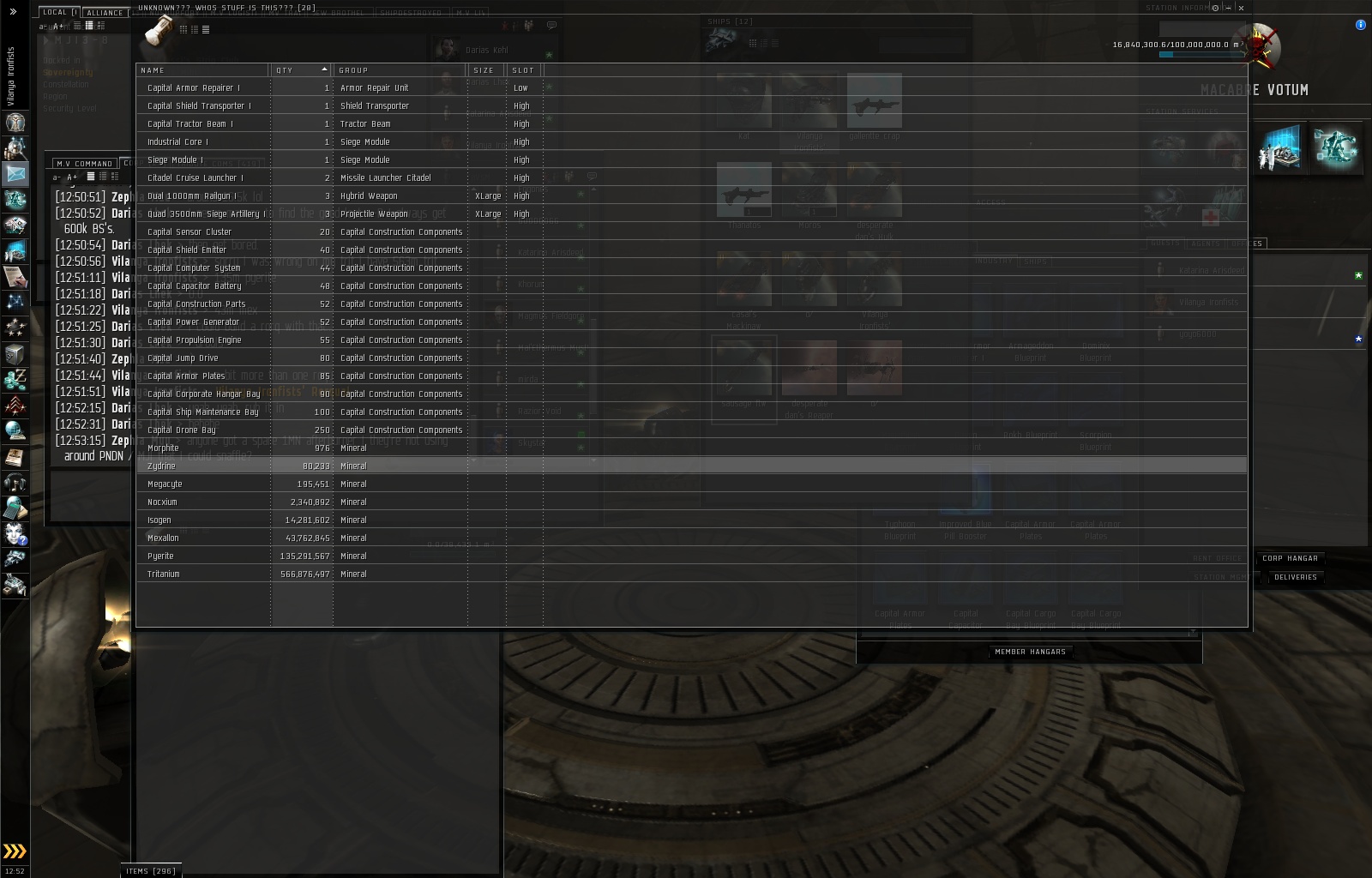Click the Items [296] window tab

click(151, 871)
